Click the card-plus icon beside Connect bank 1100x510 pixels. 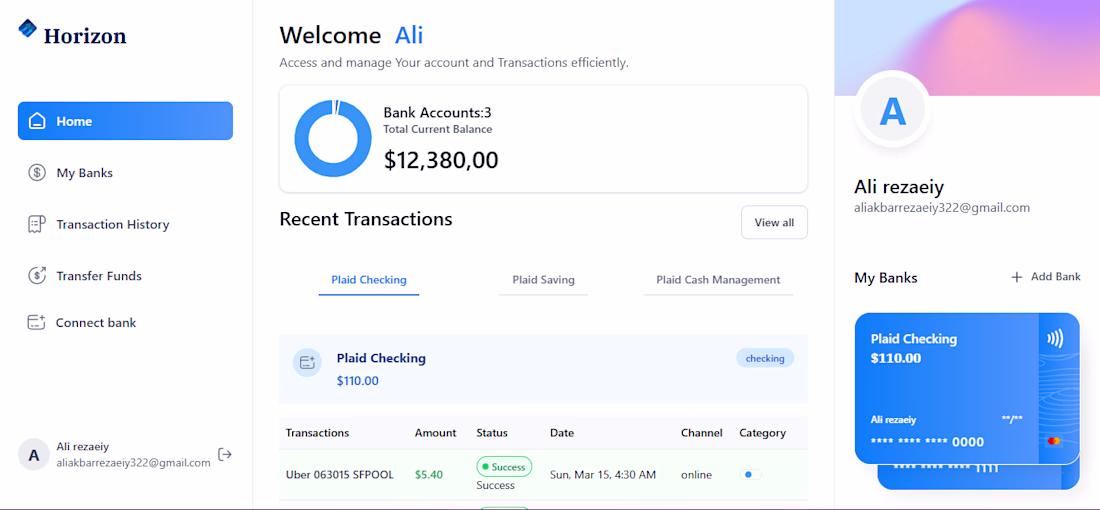(36, 323)
